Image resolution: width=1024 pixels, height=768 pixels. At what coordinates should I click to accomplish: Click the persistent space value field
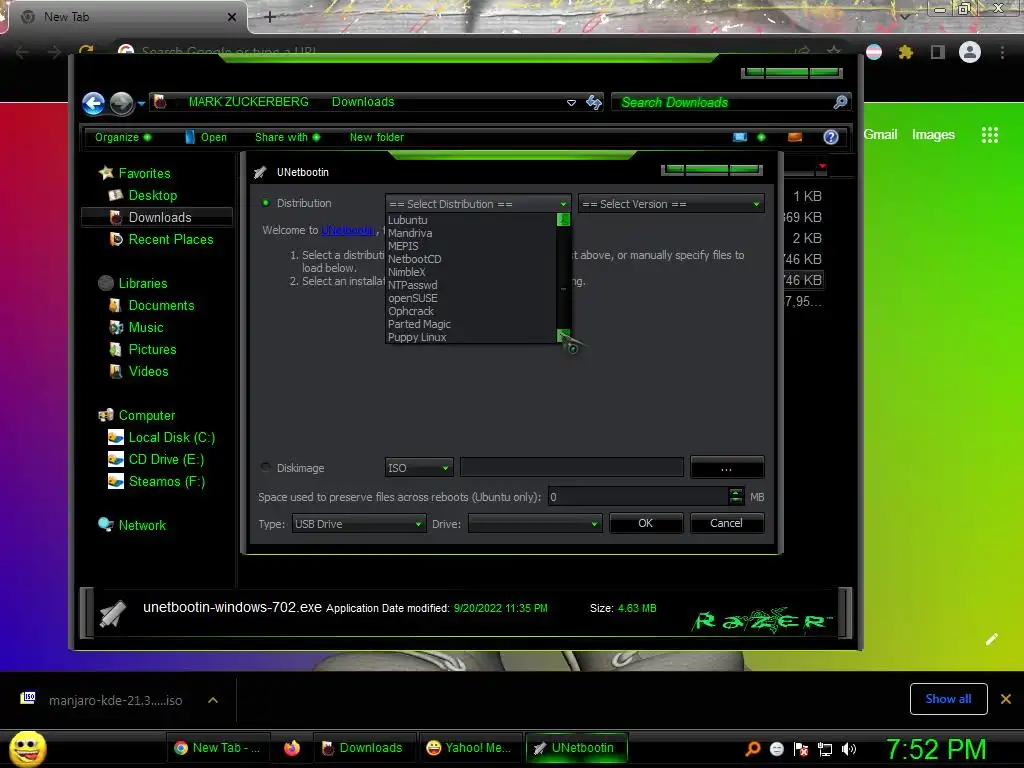coord(638,497)
